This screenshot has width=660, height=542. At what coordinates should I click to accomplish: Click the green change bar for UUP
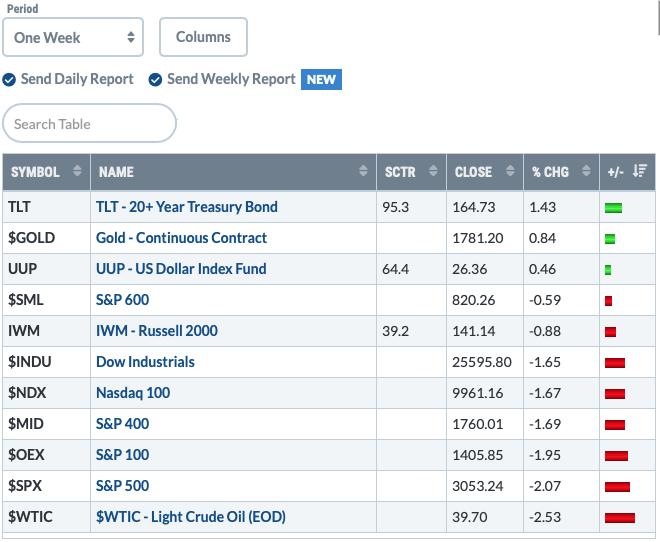pyautogui.click(x=608, y=270)
